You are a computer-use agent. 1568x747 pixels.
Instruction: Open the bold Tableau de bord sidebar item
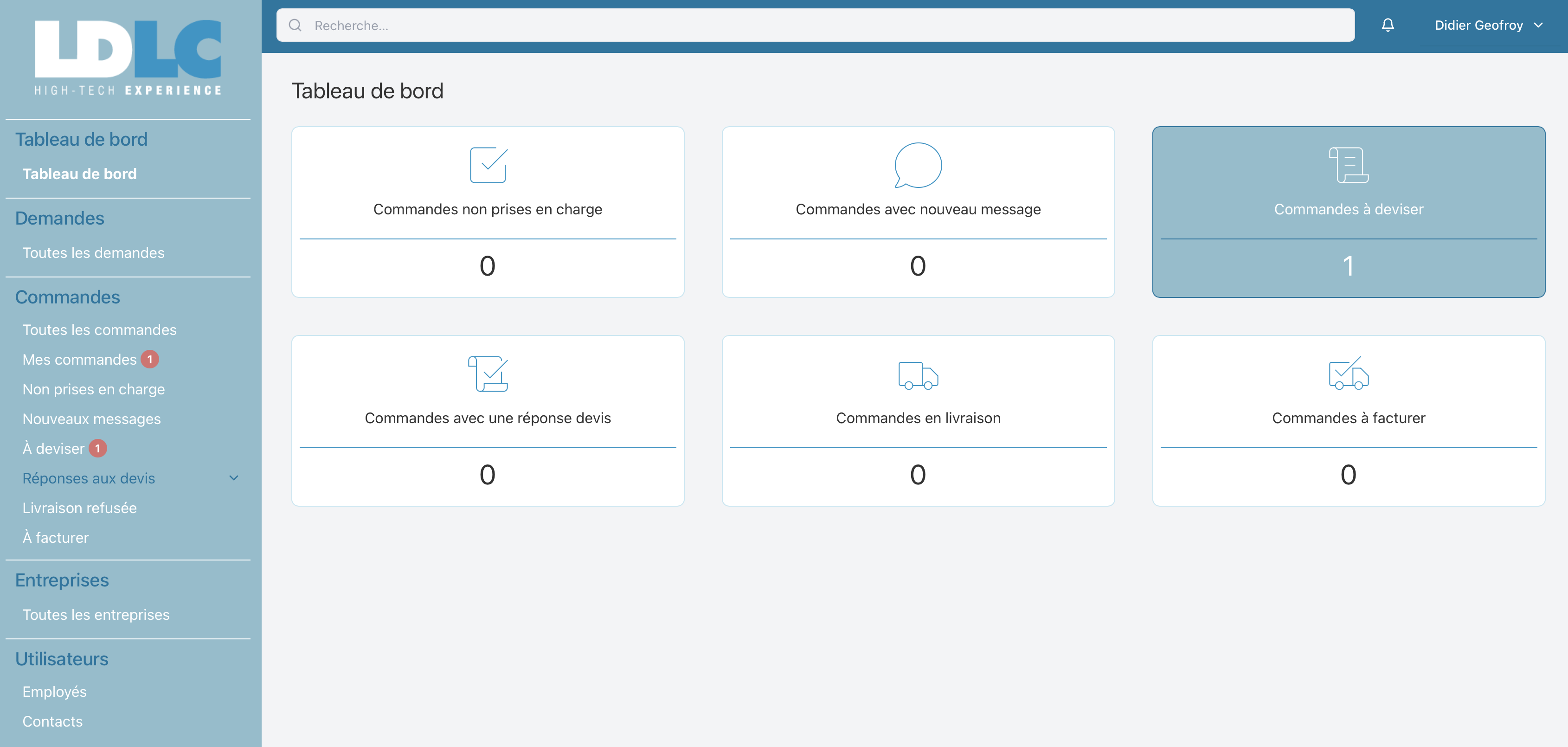(x=80, y=174)
